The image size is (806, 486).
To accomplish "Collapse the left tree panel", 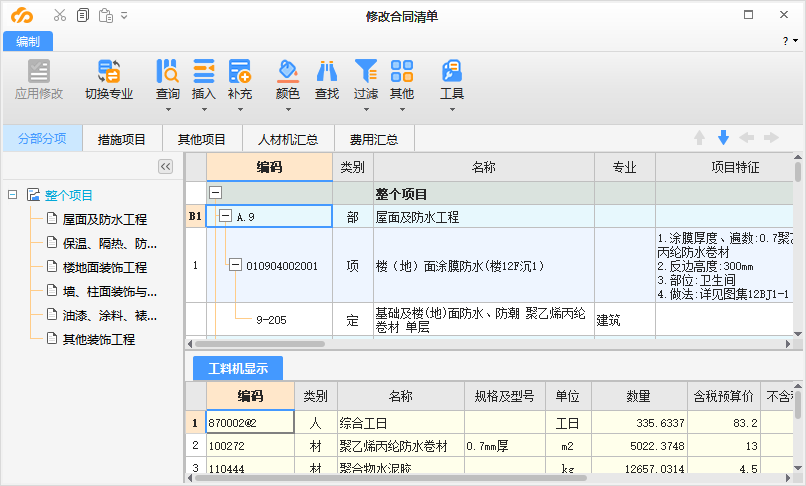I will point(167,167).
